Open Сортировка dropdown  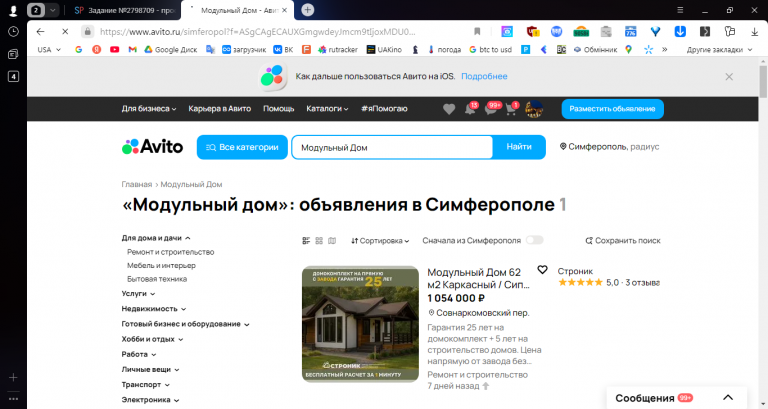click(x=380, y=241)
